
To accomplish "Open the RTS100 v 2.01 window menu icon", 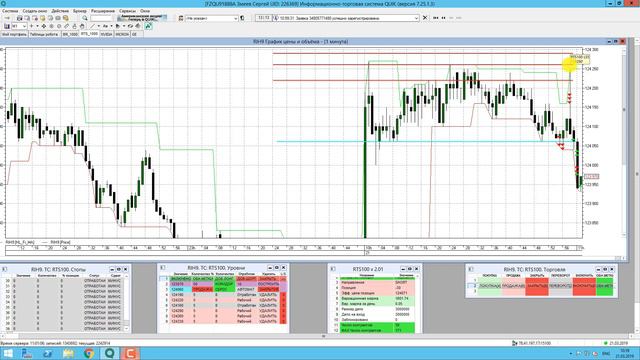I will (333, 269).
